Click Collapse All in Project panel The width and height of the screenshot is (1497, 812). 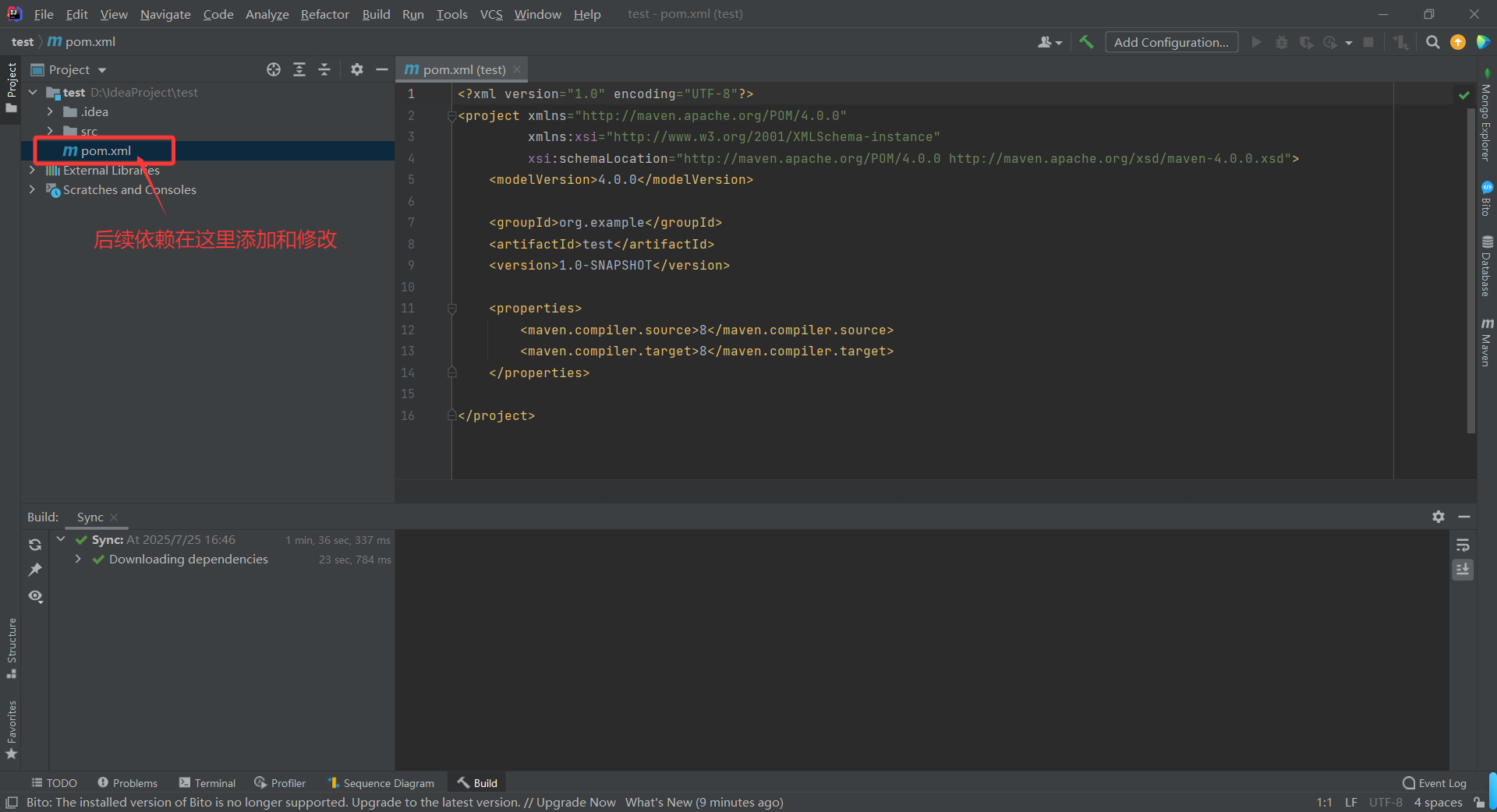[324, 69]
